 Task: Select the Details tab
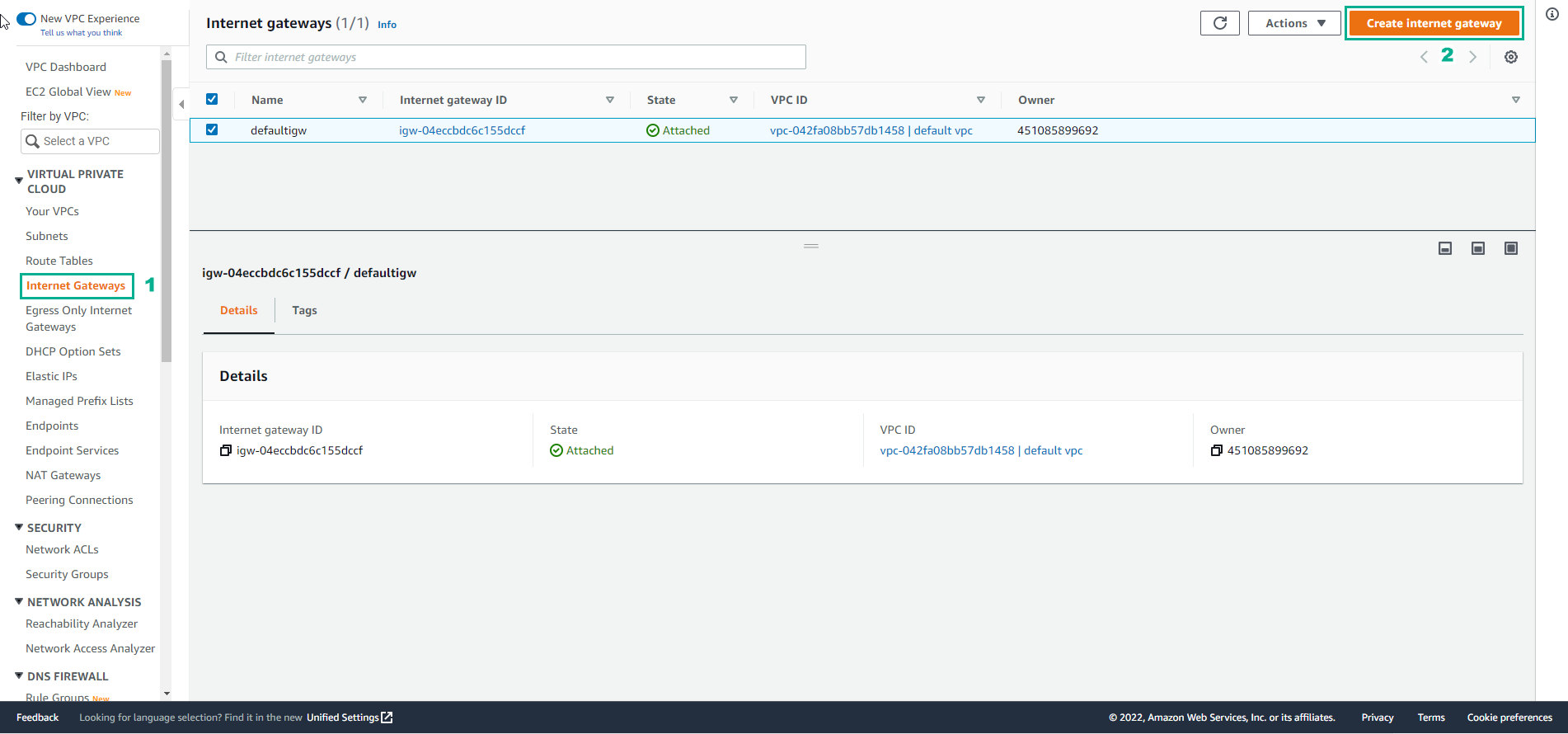click(x=238, y=310)
